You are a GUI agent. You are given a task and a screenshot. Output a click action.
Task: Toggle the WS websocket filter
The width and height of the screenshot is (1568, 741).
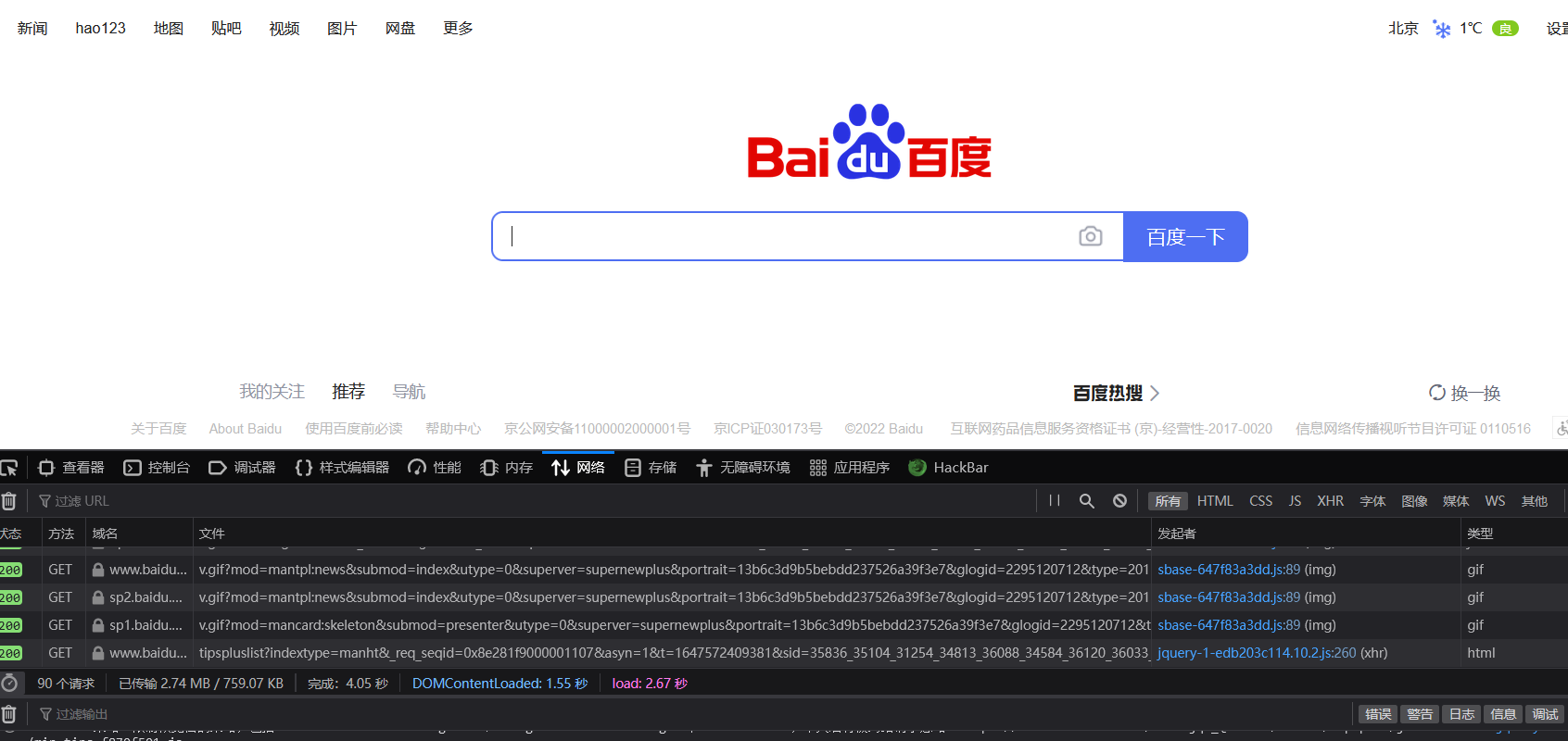point(1495,501)
